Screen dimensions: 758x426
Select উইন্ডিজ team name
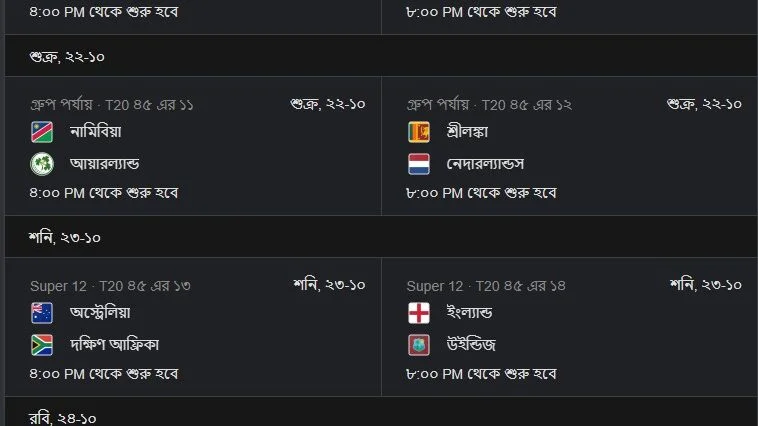(471, 345)
